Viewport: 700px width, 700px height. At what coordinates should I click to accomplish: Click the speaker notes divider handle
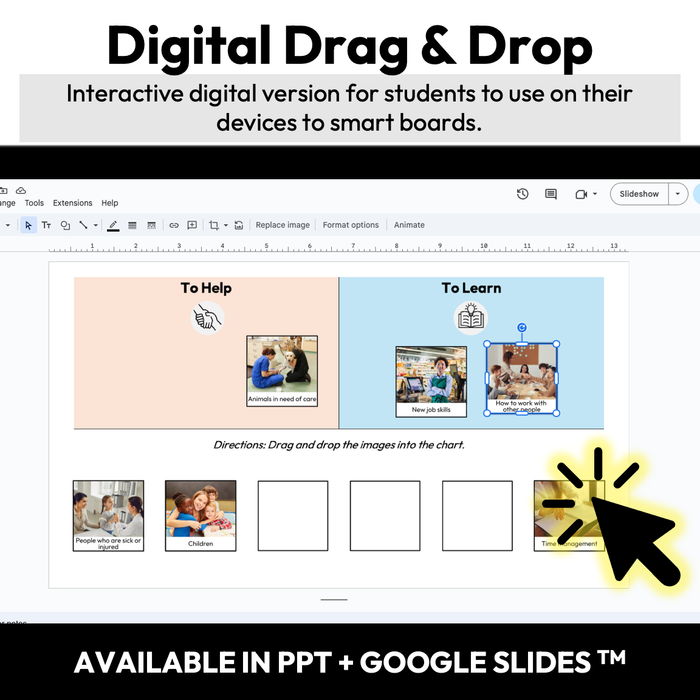334,600
